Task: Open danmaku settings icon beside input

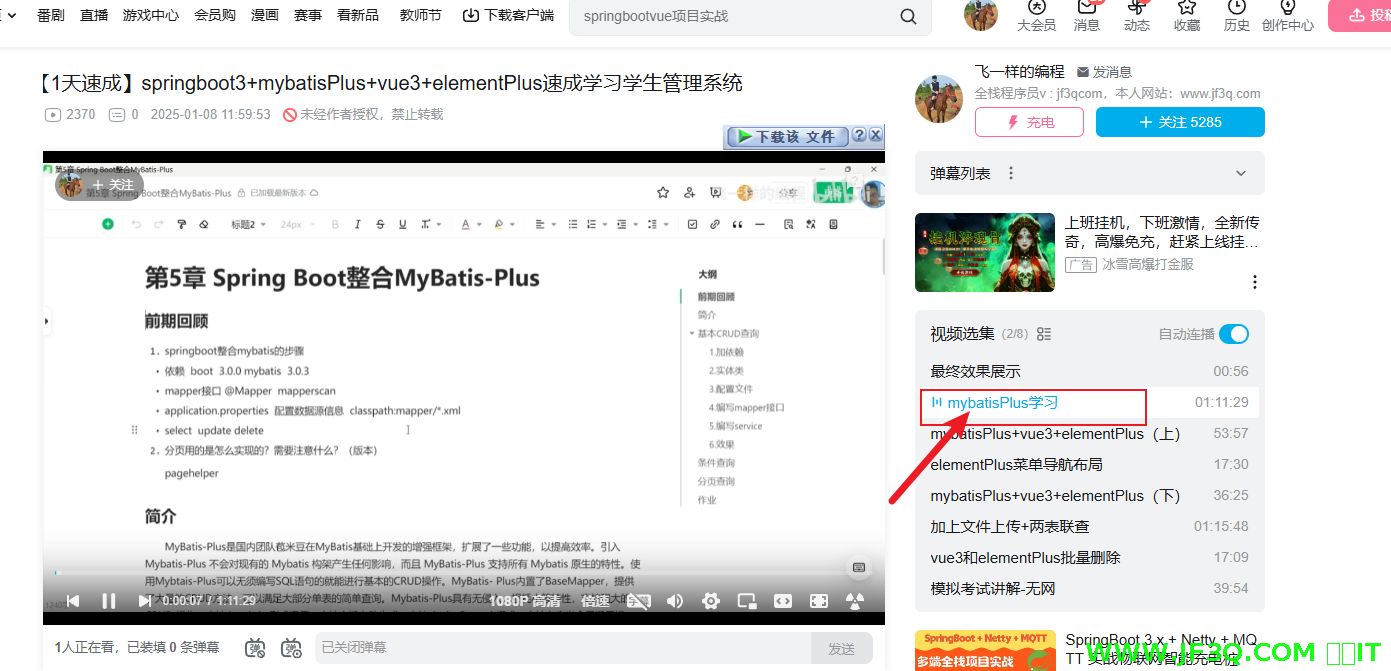Action: [291, 648]
